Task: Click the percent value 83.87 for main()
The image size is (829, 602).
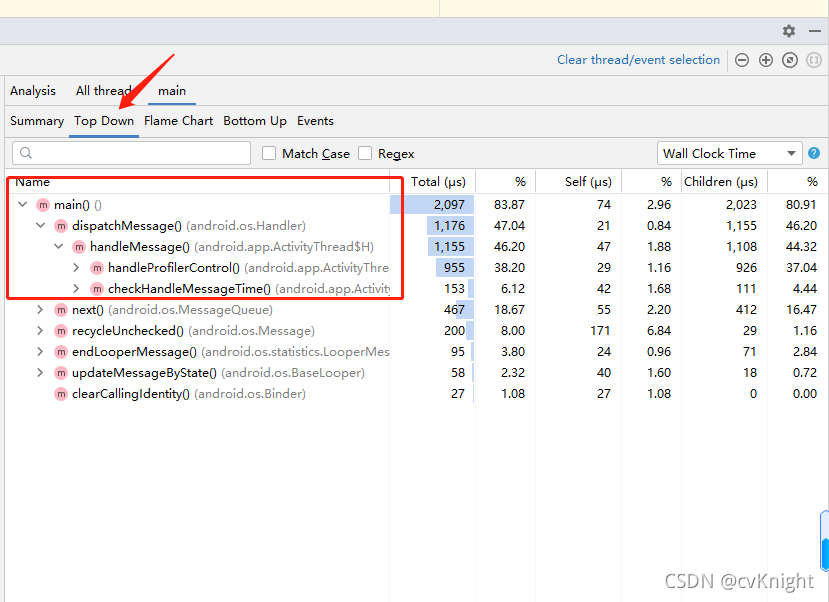Action: pyautogui.click(x=509, y=205)
